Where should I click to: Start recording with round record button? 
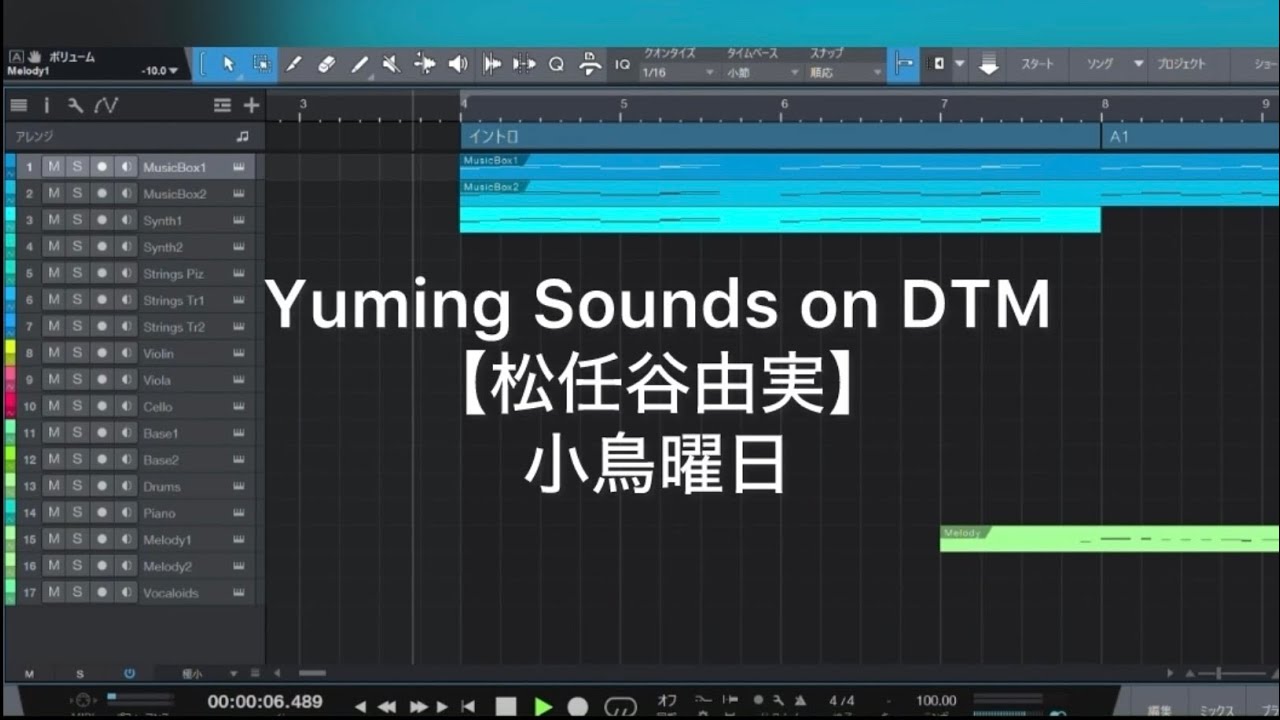pos(578,707)
